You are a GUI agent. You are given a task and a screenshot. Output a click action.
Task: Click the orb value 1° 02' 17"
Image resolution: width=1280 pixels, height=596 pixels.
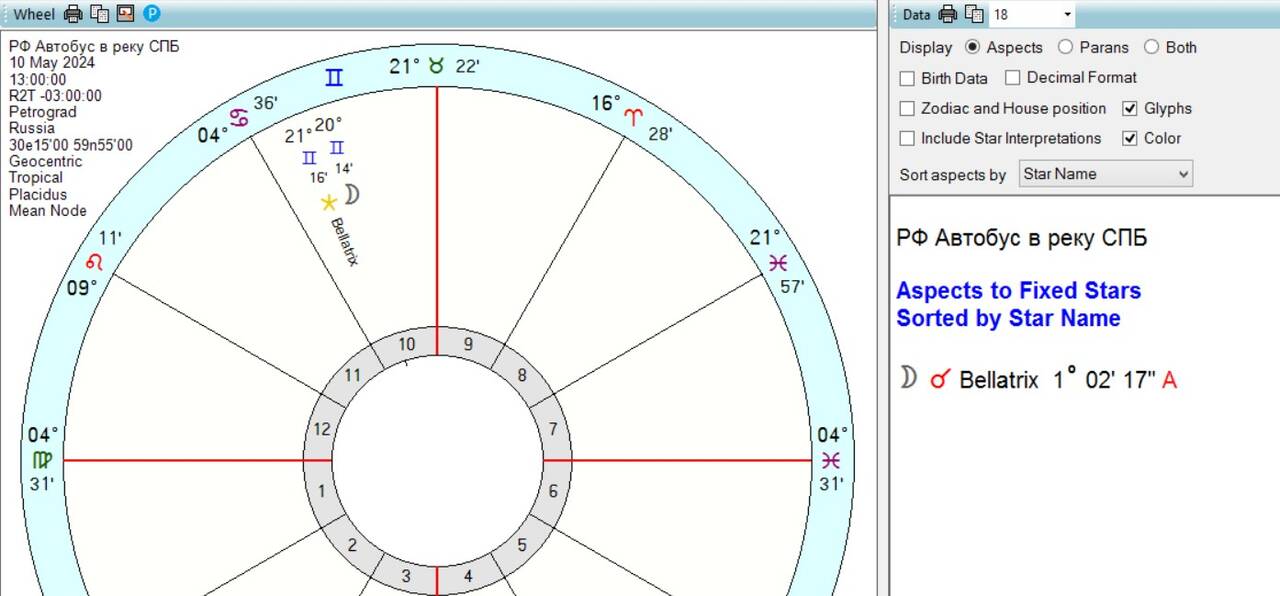click(x=1104, y=379)
